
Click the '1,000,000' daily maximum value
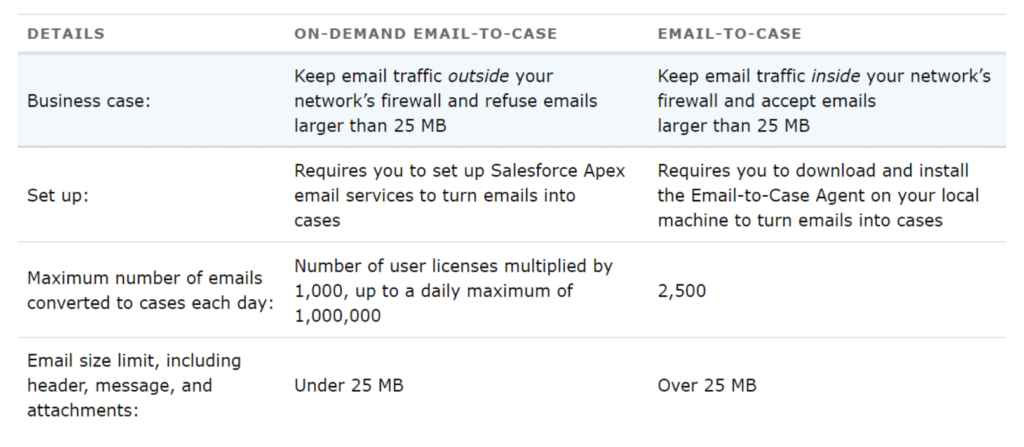(x=338, y=316)
